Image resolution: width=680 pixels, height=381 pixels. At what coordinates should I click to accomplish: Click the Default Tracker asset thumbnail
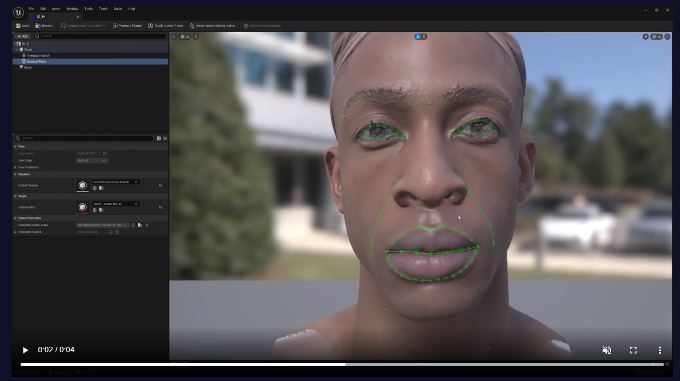(82, 186)
